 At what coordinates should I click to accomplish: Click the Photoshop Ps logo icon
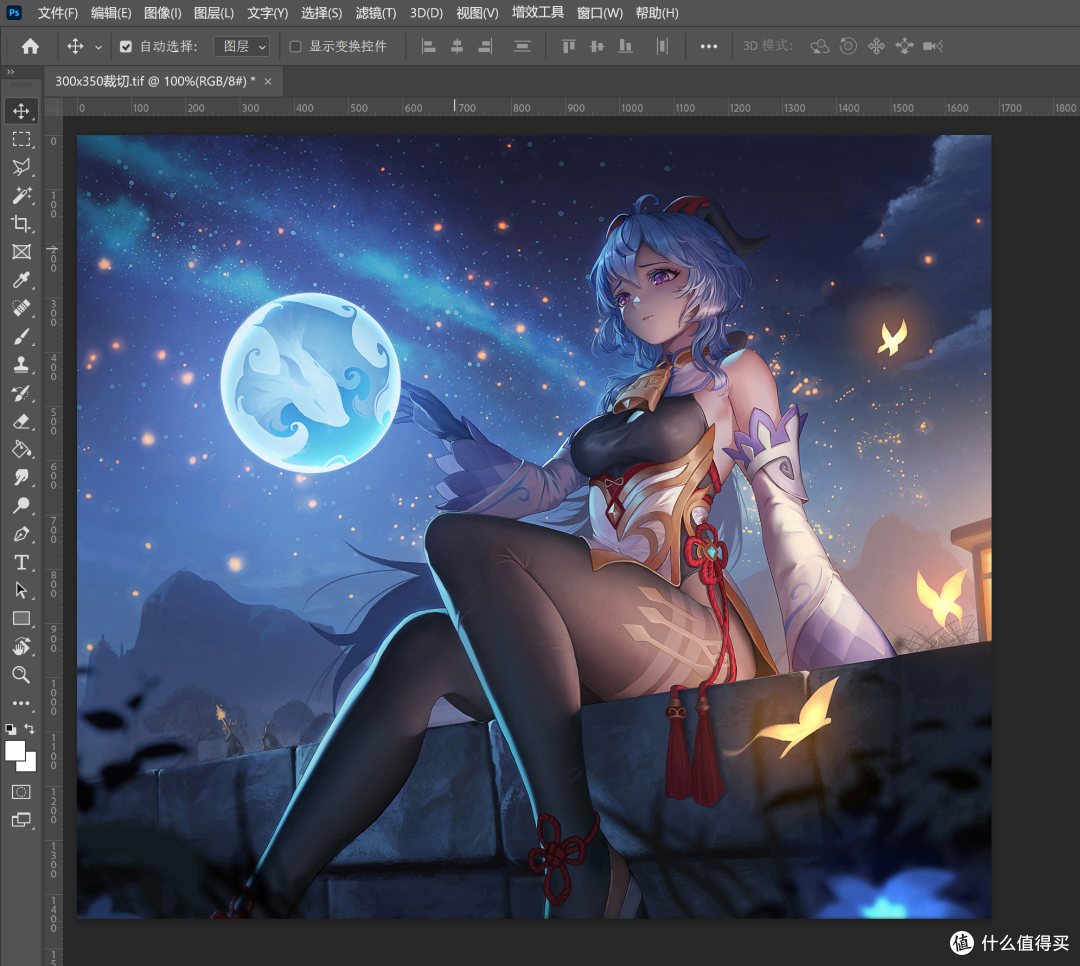pos(14,12)
